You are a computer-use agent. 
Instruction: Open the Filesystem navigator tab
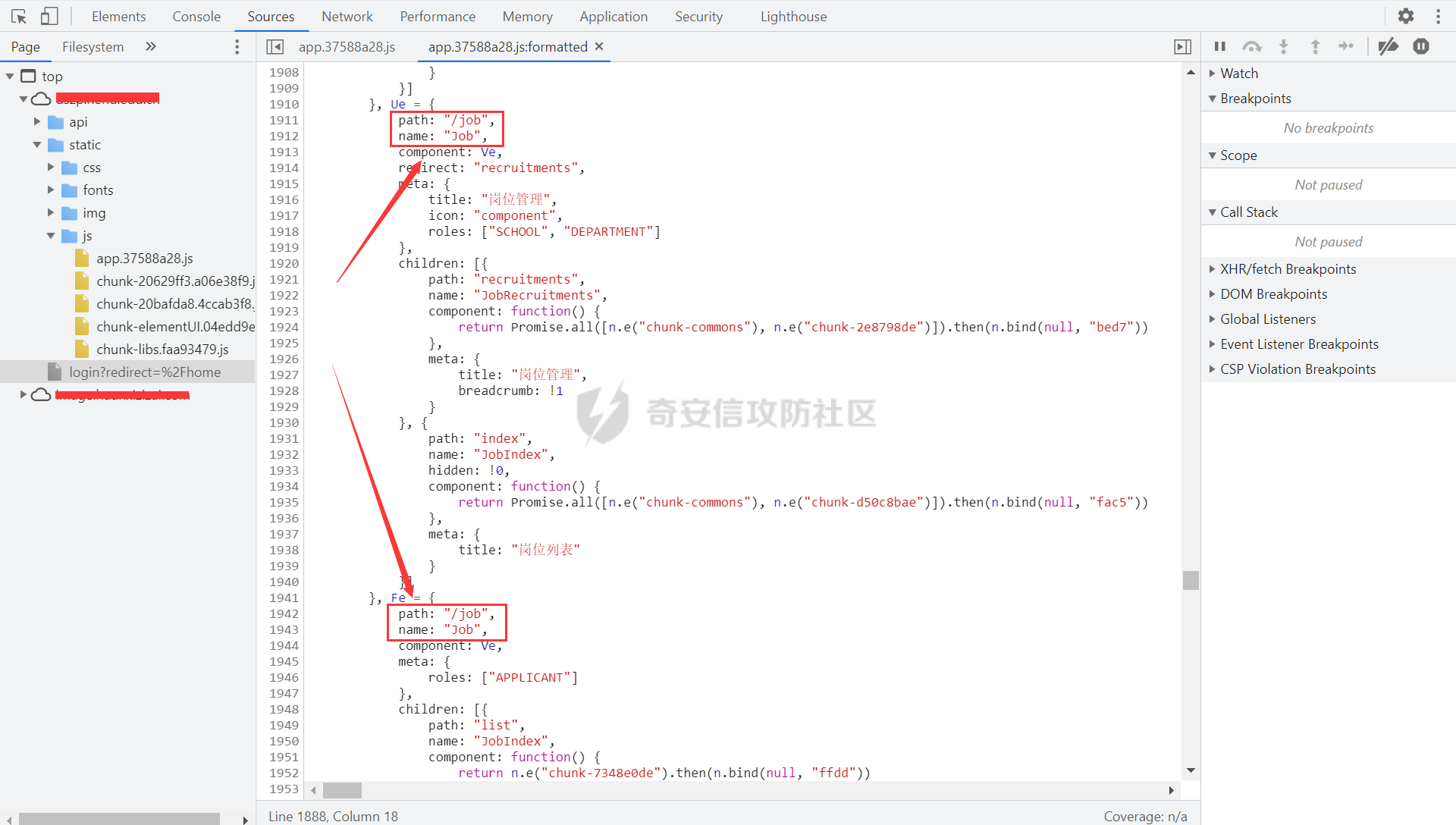(93, 46)
